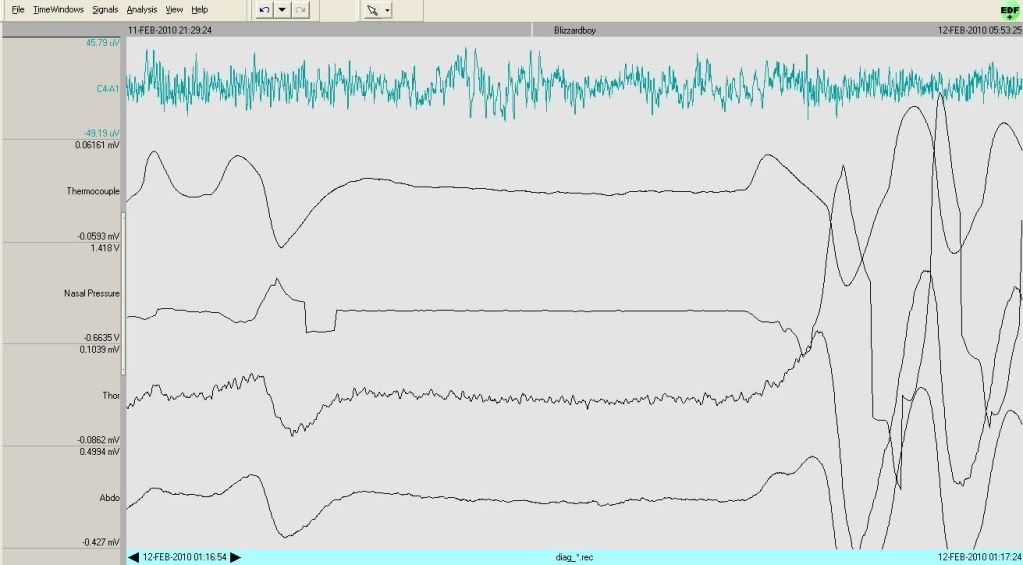Screen dimensions: 1023x565
Task: Select the pointer cursor tool
Action: pyautogui.click(x=372, y=9)
